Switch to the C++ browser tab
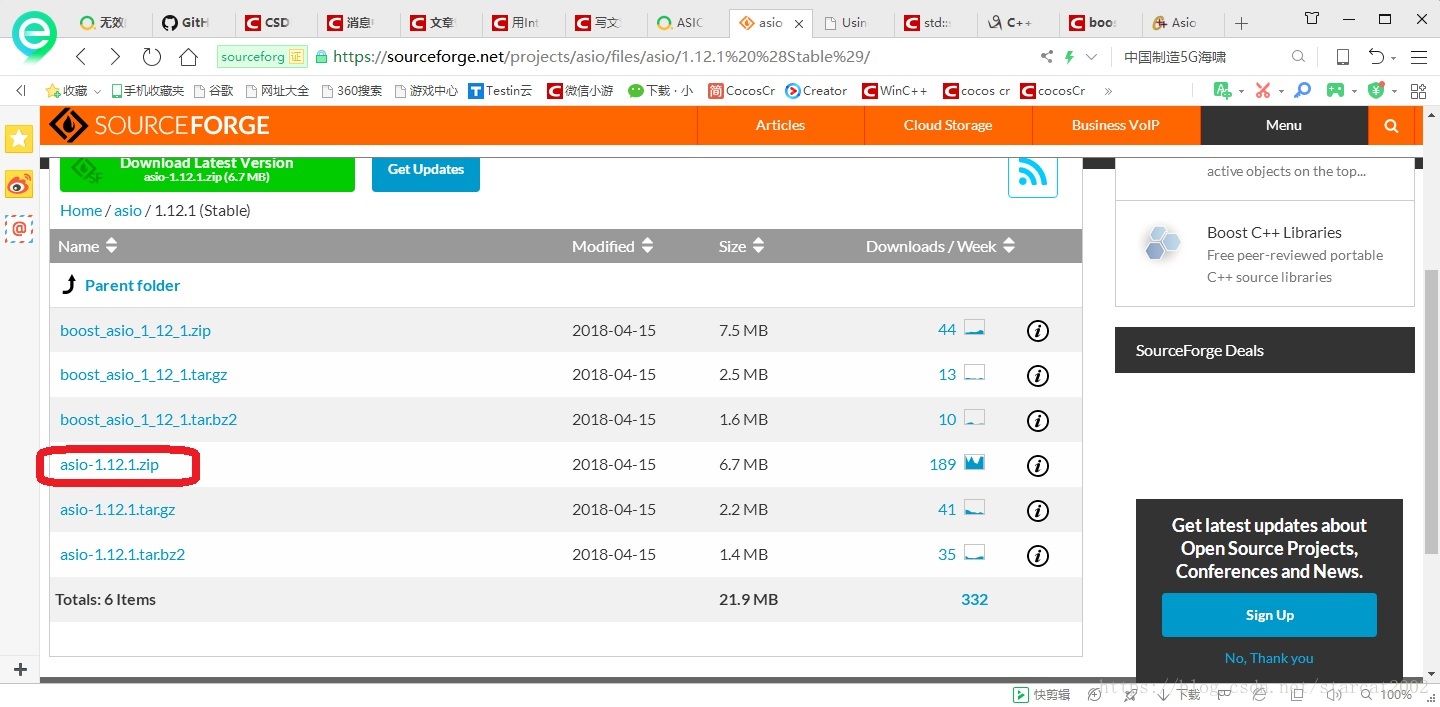Viewport: 1440px width, 707px height. click(1018, 22)
